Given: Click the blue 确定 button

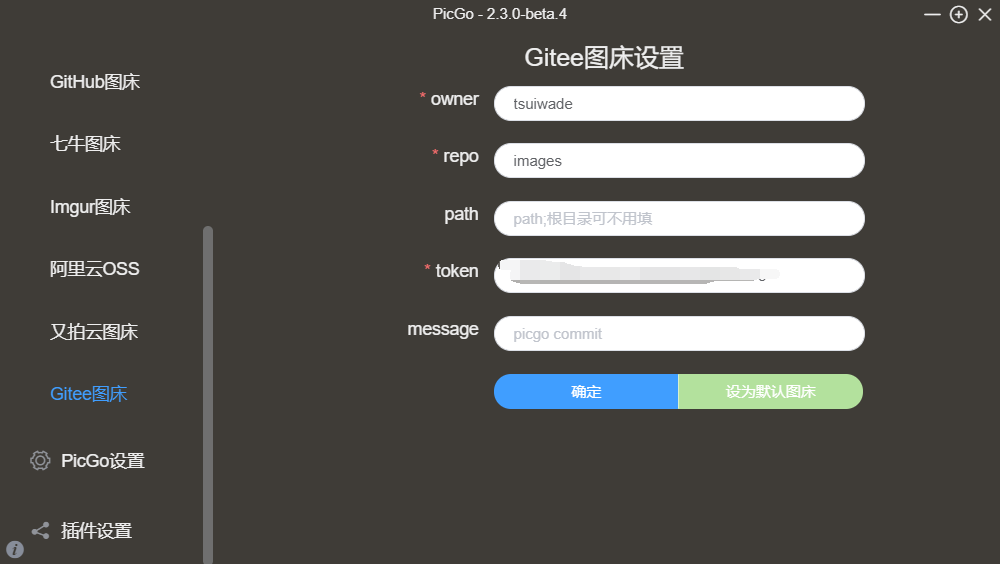Looking at the screenshot, I should point(585,391).
